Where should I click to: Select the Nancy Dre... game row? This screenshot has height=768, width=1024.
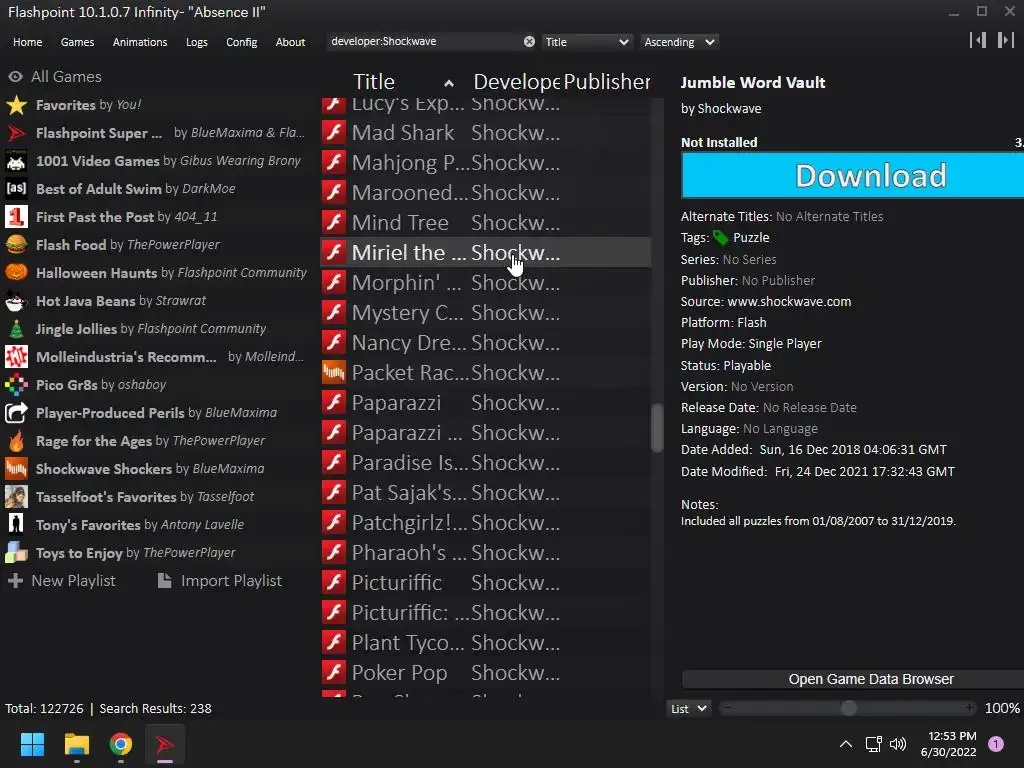(486, 342)
